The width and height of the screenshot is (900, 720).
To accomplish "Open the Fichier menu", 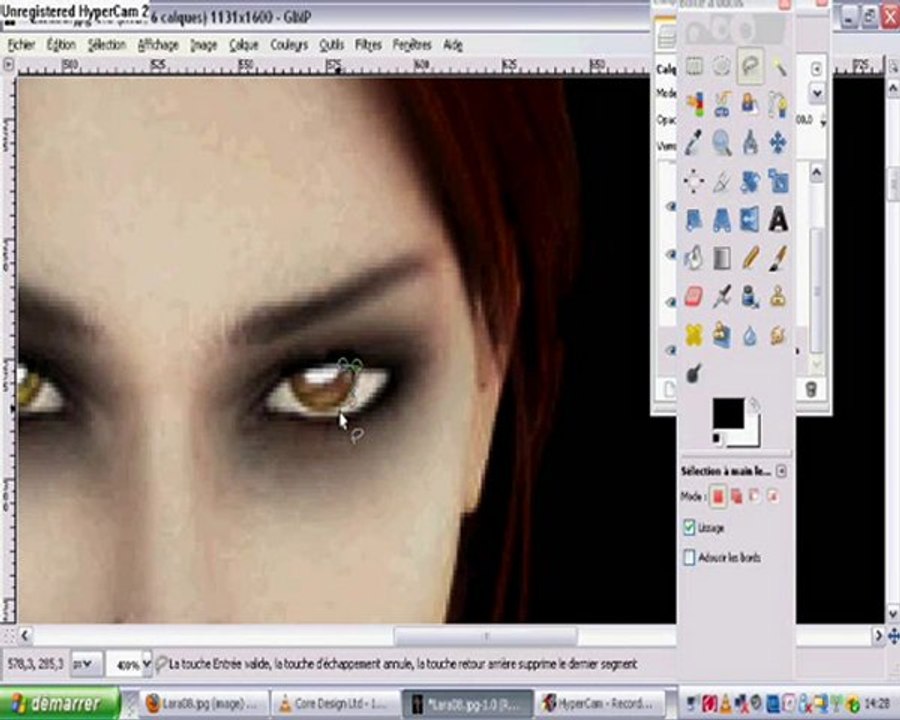I will tap(21, 45).
